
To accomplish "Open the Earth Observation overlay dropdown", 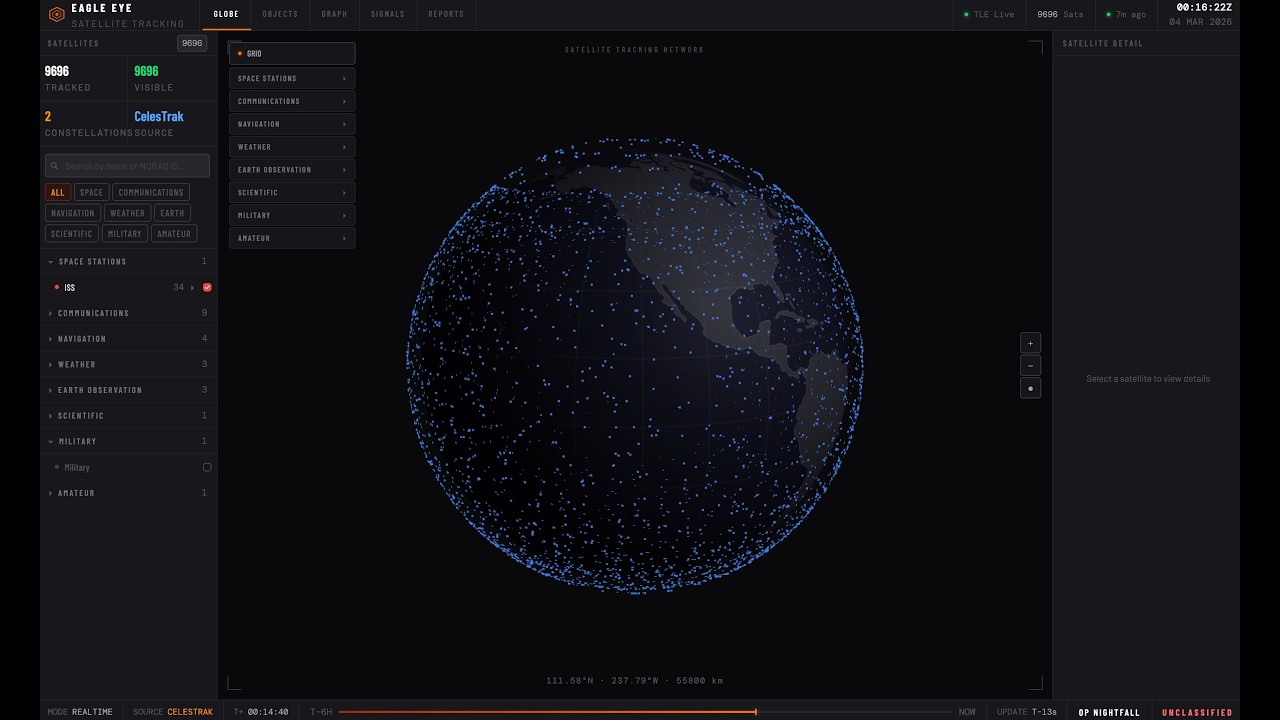I will pyautogui.click(x=292, y=170).
